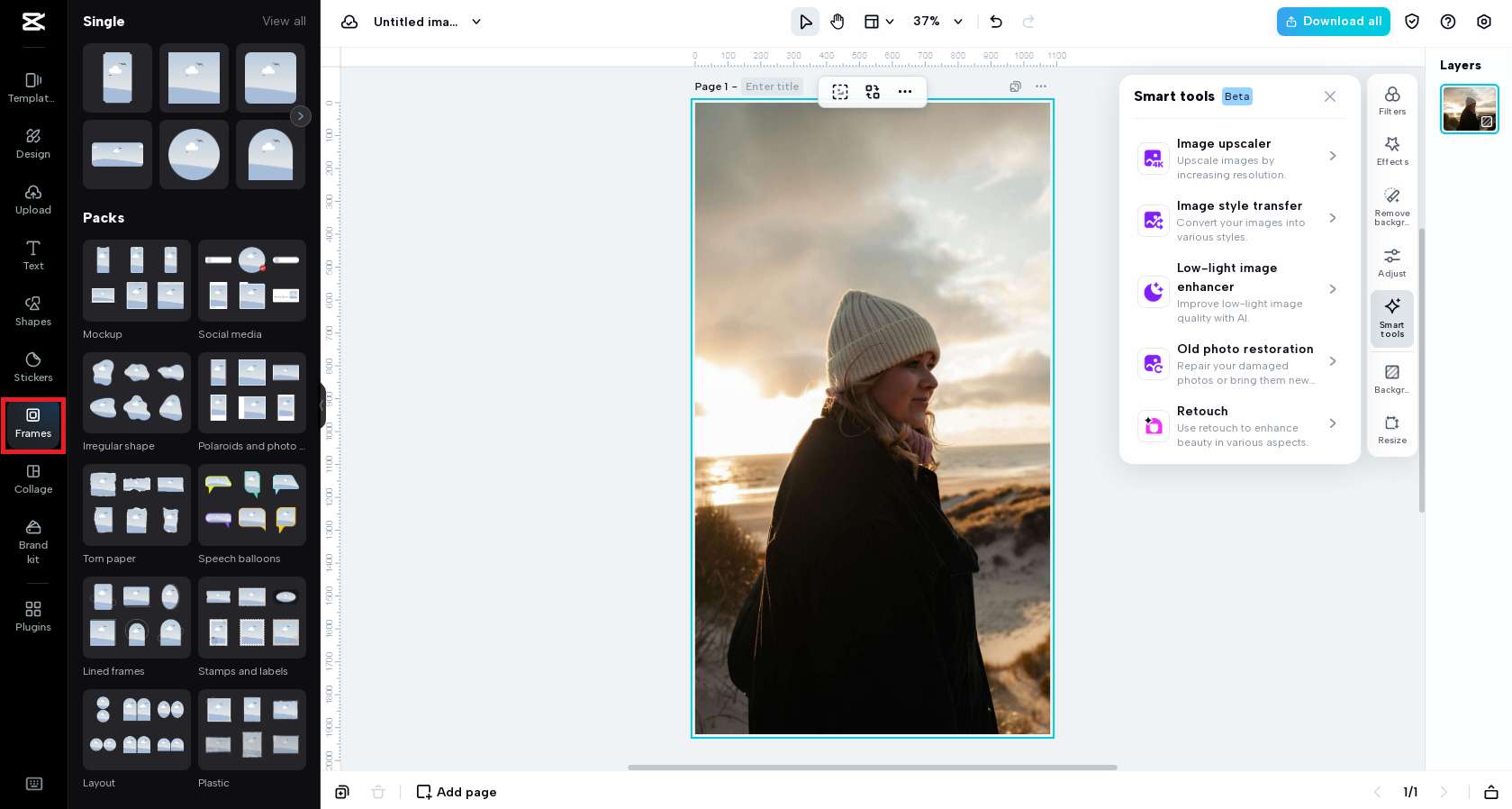Open the Stickers sidebar panel
Screen dimensions: 1512x809
click(33, 367)
